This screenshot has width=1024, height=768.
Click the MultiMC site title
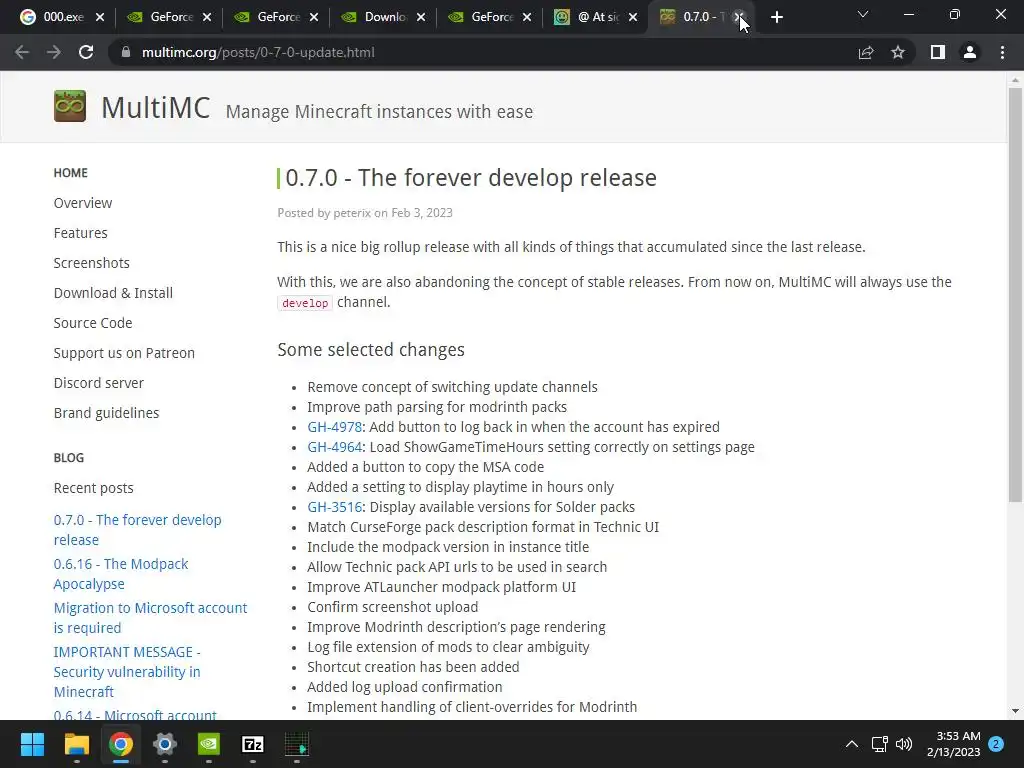(x=155, y=108)
